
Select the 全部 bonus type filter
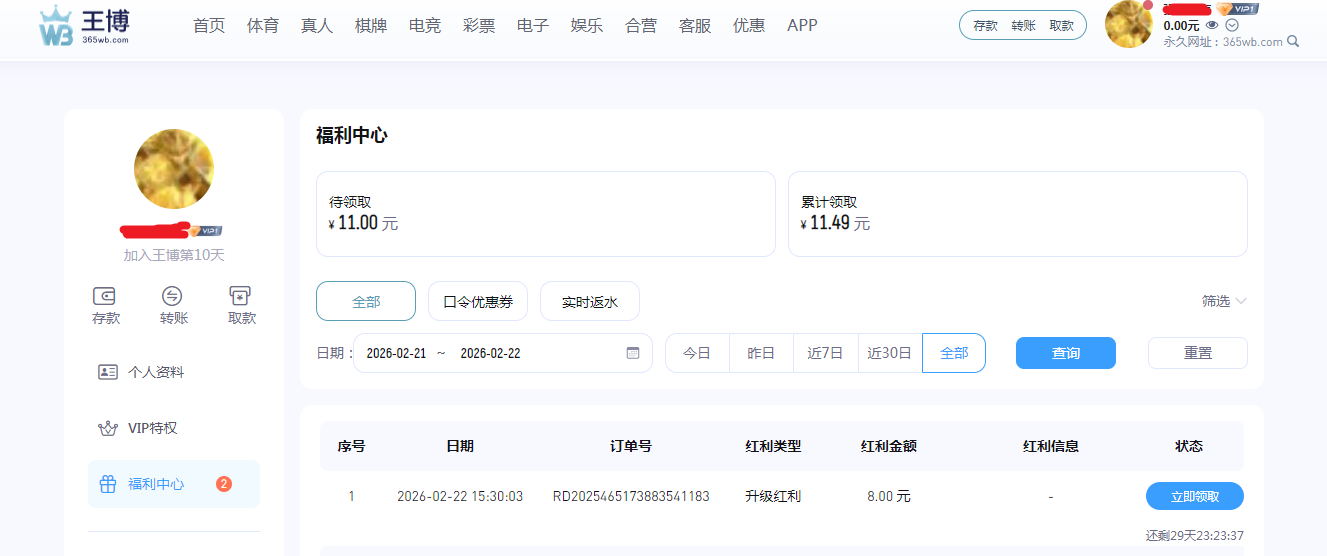tap(366, 301)
